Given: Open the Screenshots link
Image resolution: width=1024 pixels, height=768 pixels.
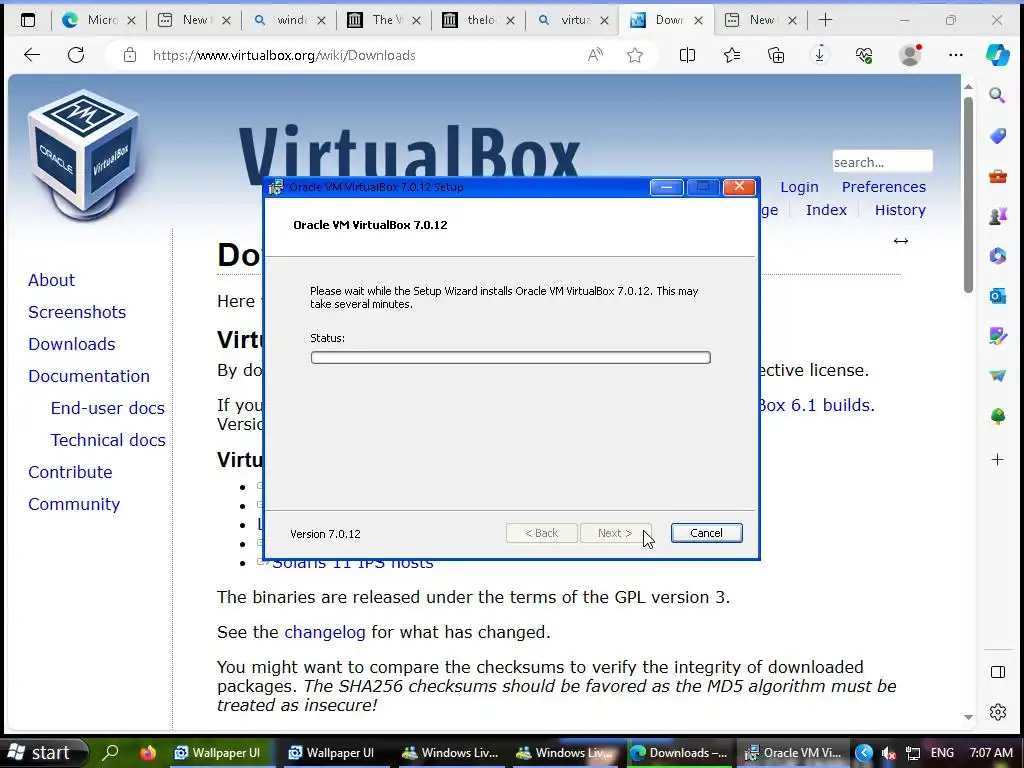Looking at the screenshot, I should 77,312.
